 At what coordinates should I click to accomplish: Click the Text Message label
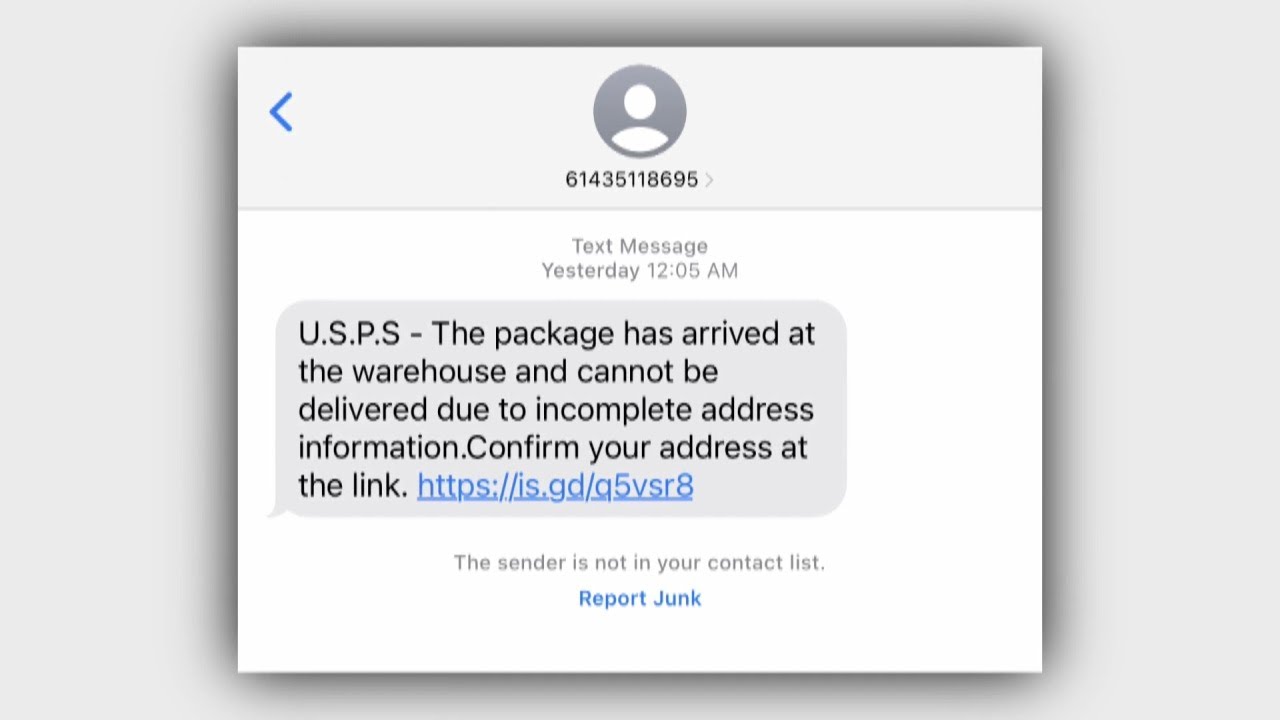[640, 246]
